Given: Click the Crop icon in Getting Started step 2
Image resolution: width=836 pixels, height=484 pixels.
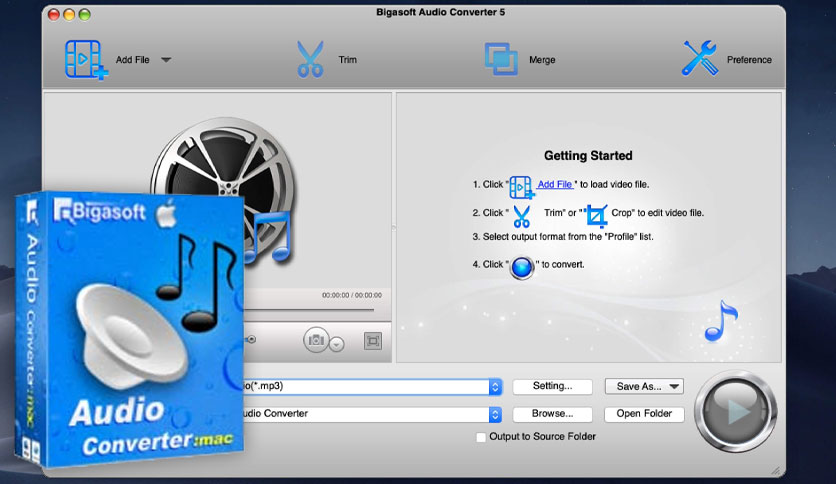Looking at the screenshot, I should click(596, 215).
